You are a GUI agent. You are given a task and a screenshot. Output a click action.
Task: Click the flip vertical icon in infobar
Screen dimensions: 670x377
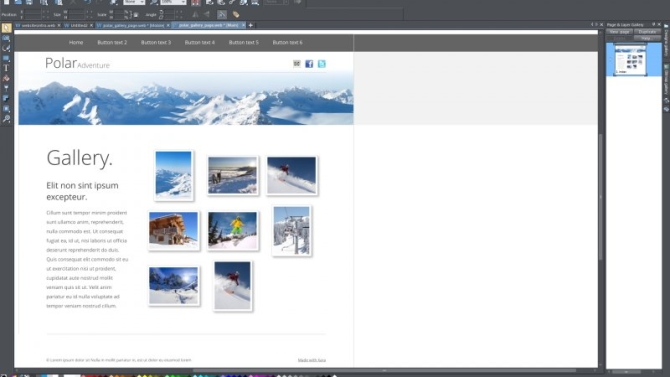tap(207, 15)
